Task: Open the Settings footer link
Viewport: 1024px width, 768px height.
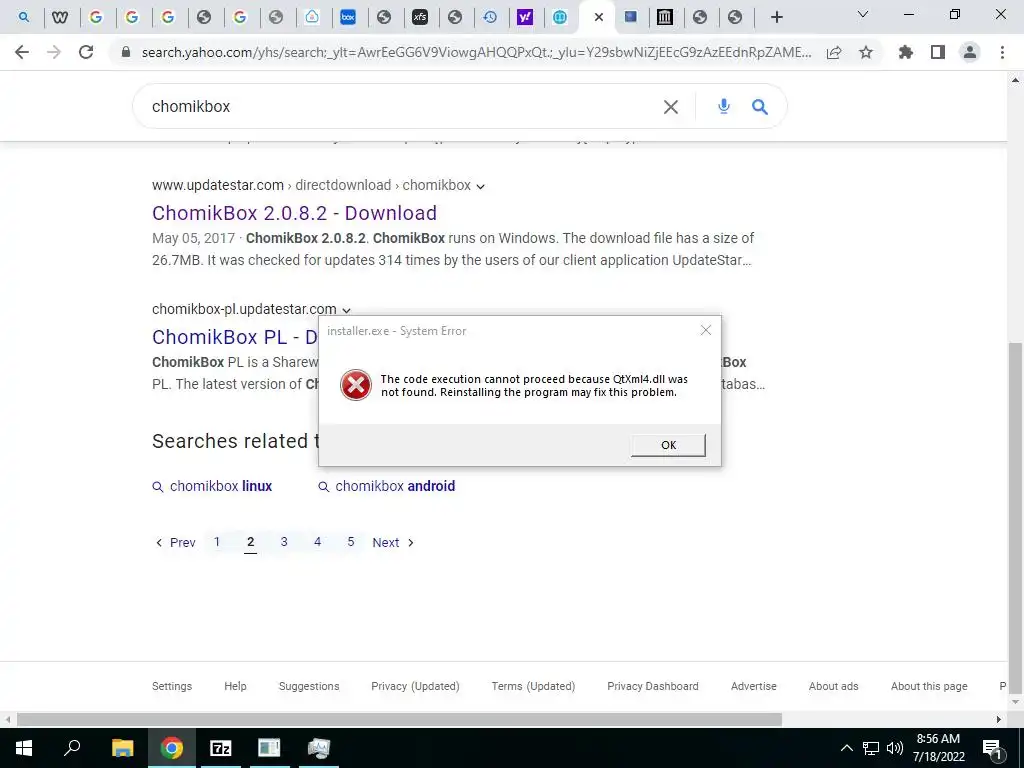Action: point(172,686)
